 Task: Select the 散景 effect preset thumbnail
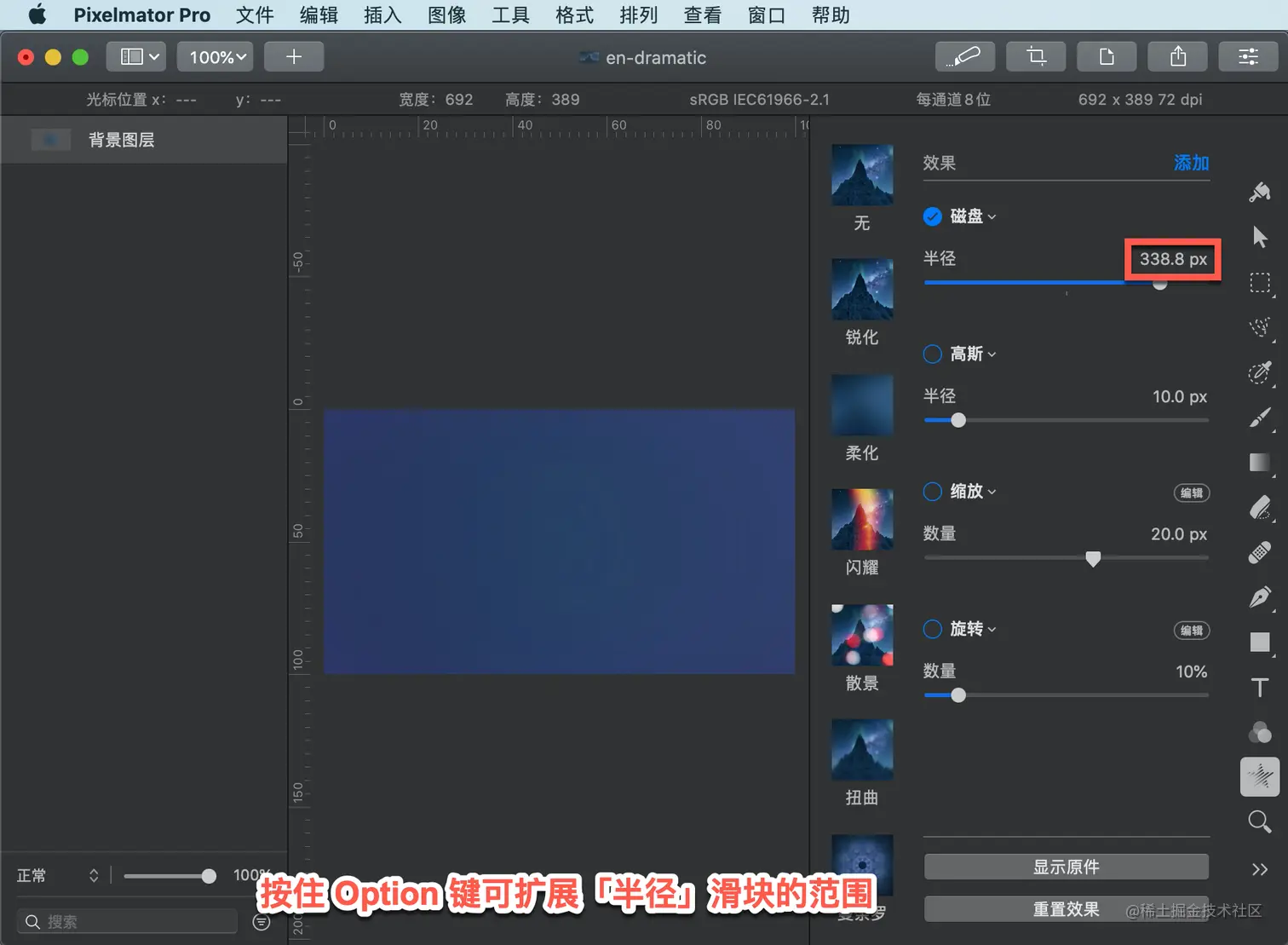(862, 635)
